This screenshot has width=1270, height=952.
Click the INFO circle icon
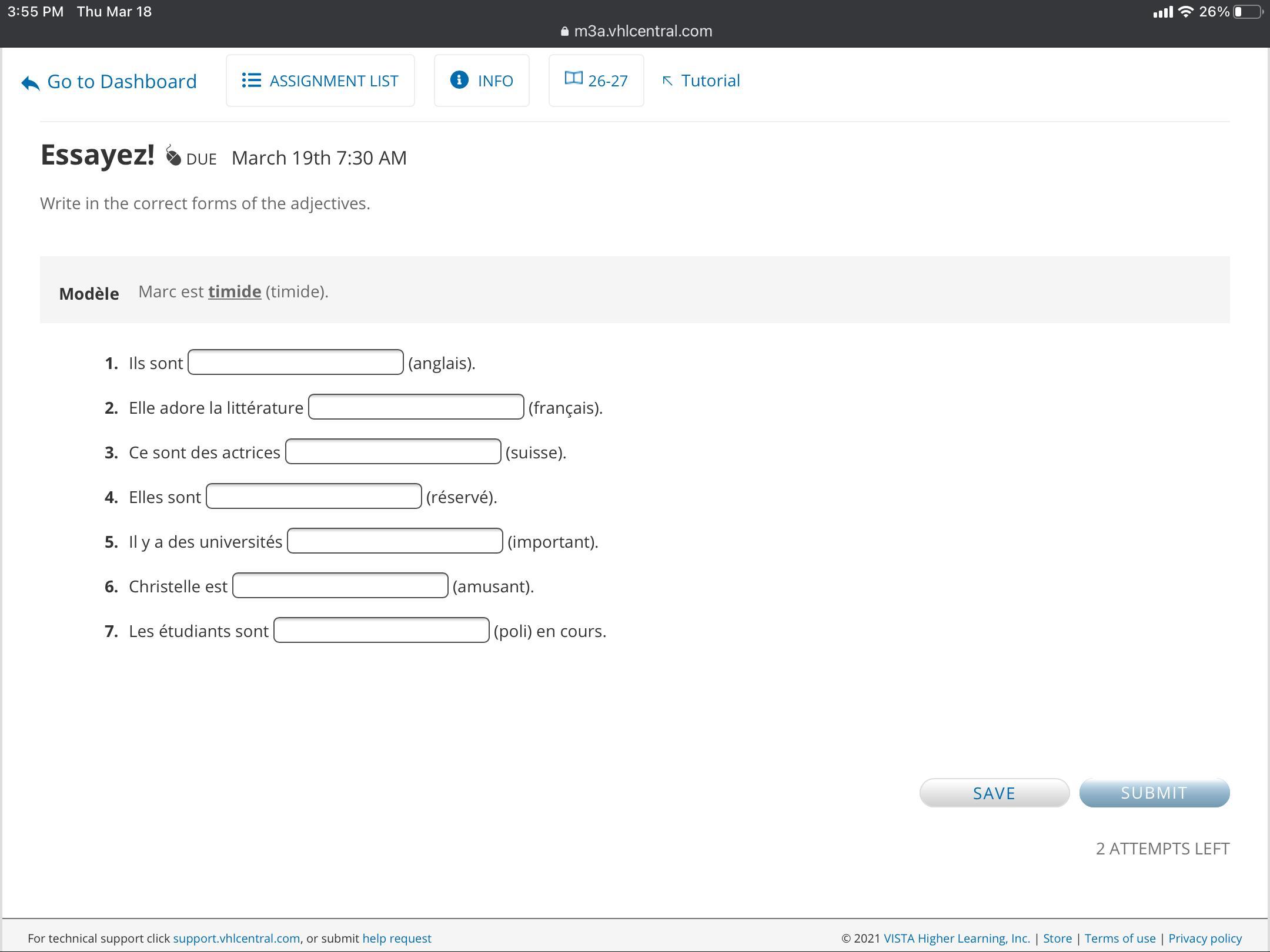coord(459,80)
